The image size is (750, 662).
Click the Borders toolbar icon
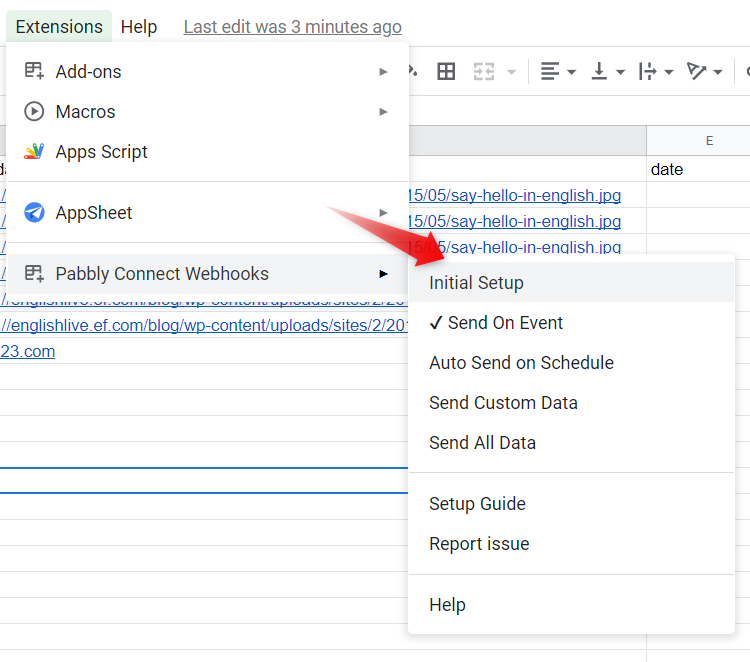(x=446, y=72)
